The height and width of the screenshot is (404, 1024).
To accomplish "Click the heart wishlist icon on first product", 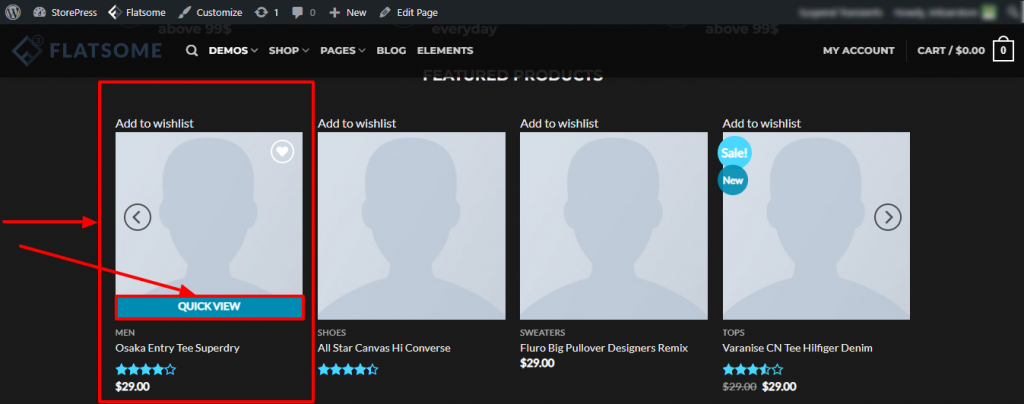I will tap(282, 151).
